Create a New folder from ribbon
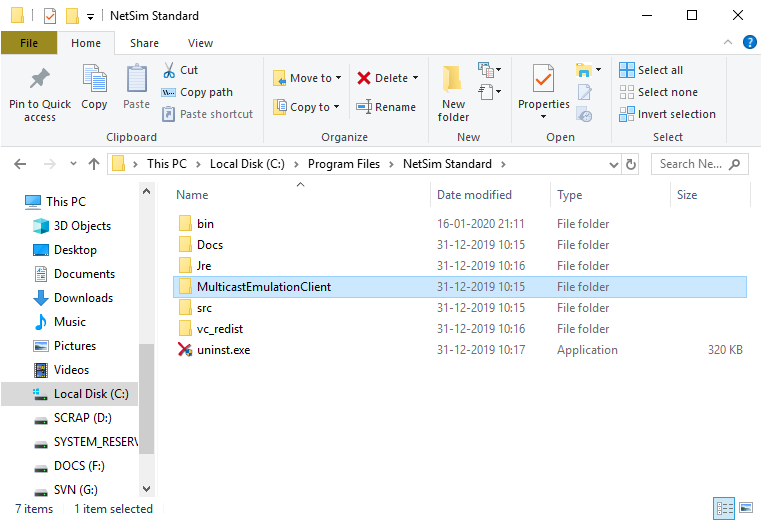Viewport: 762px width, 521px height. [453, 94]
